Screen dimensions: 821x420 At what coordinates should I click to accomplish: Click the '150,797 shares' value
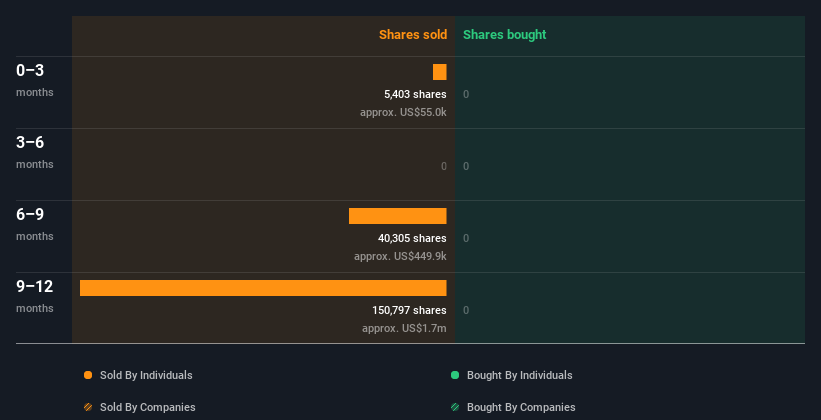pos(409,310)
